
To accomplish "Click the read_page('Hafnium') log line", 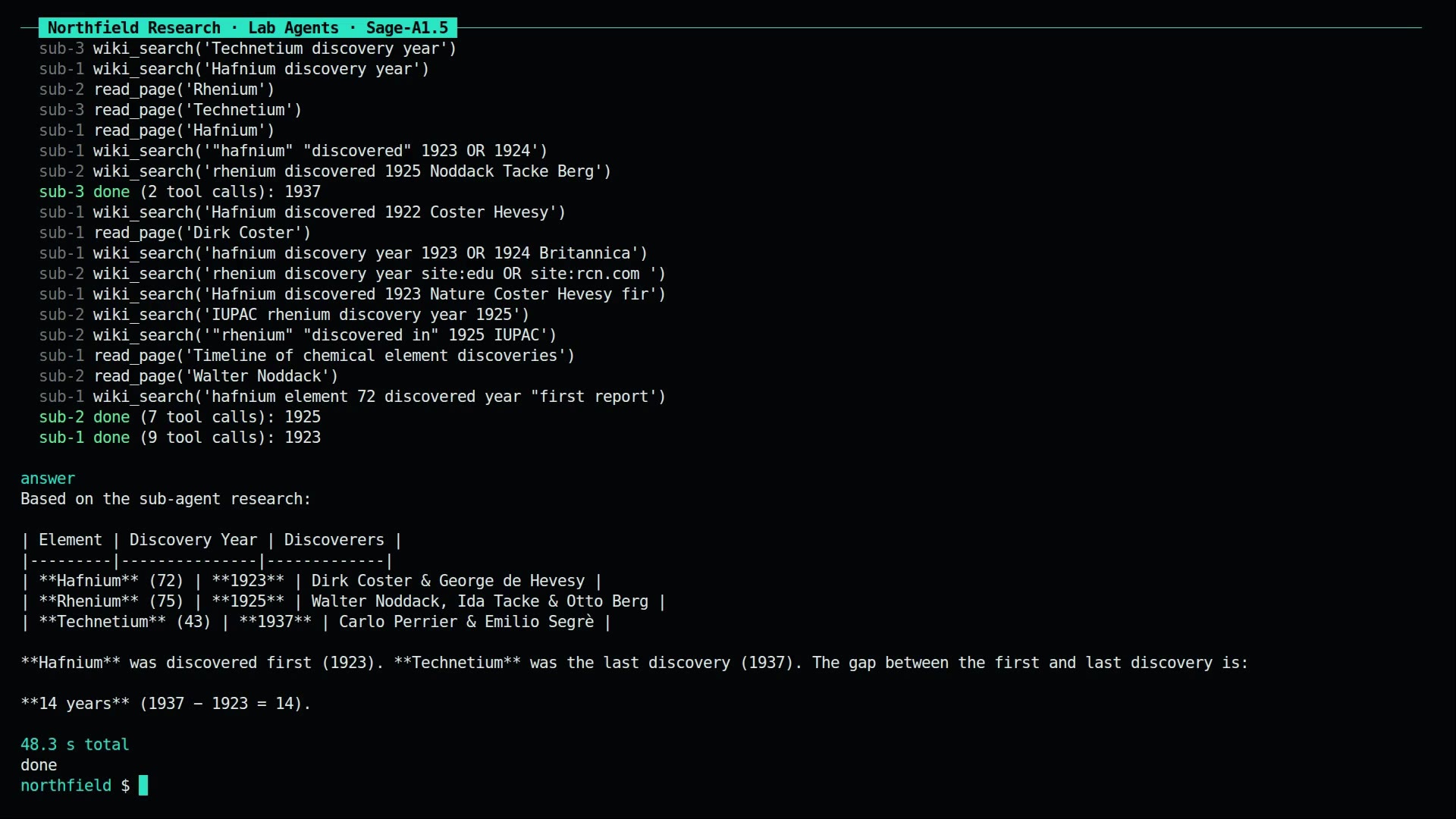I will pos(157,130).
